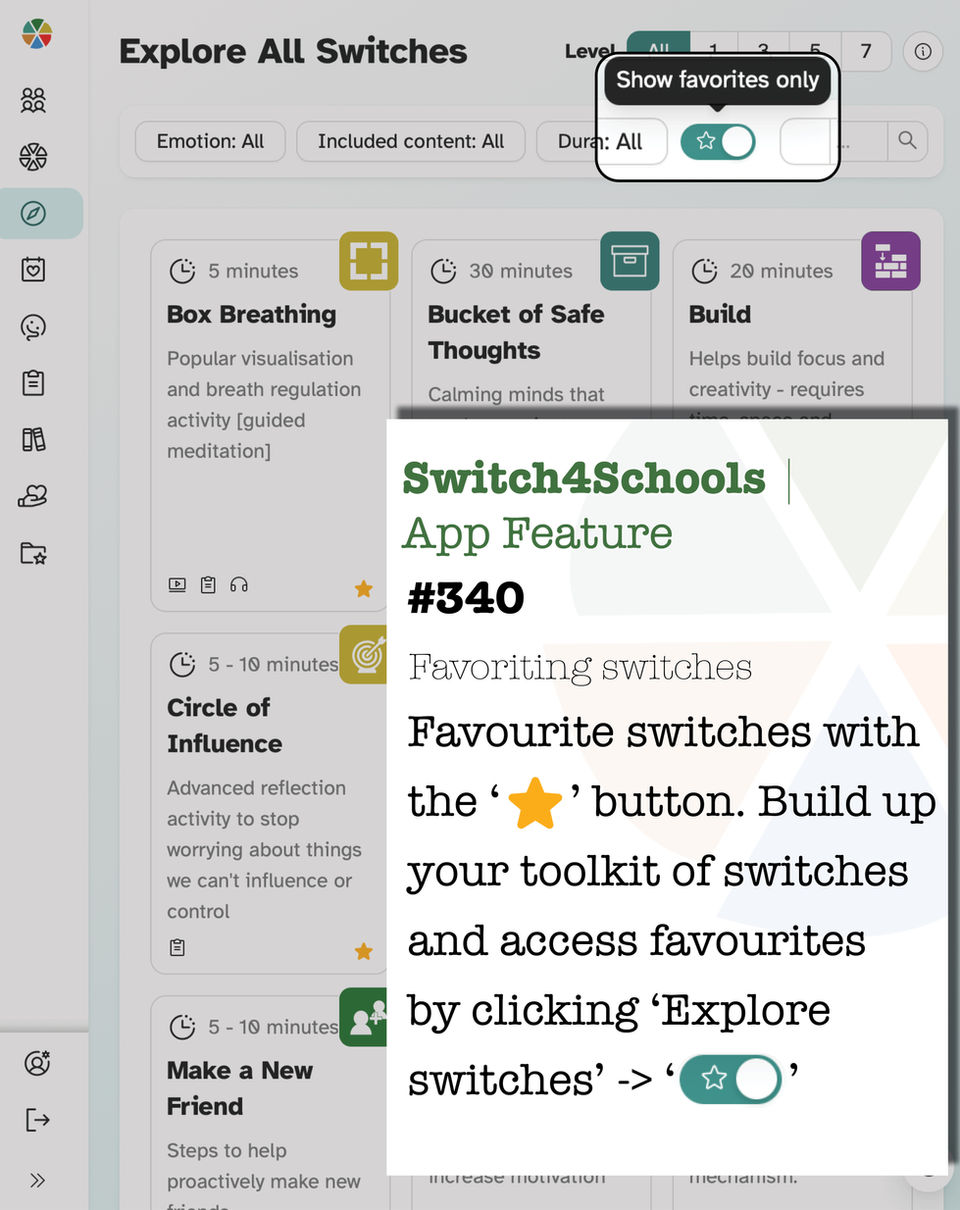
Task: Click the Bucket of Safe Thoughts archive icon
Action: pos(630,261)
